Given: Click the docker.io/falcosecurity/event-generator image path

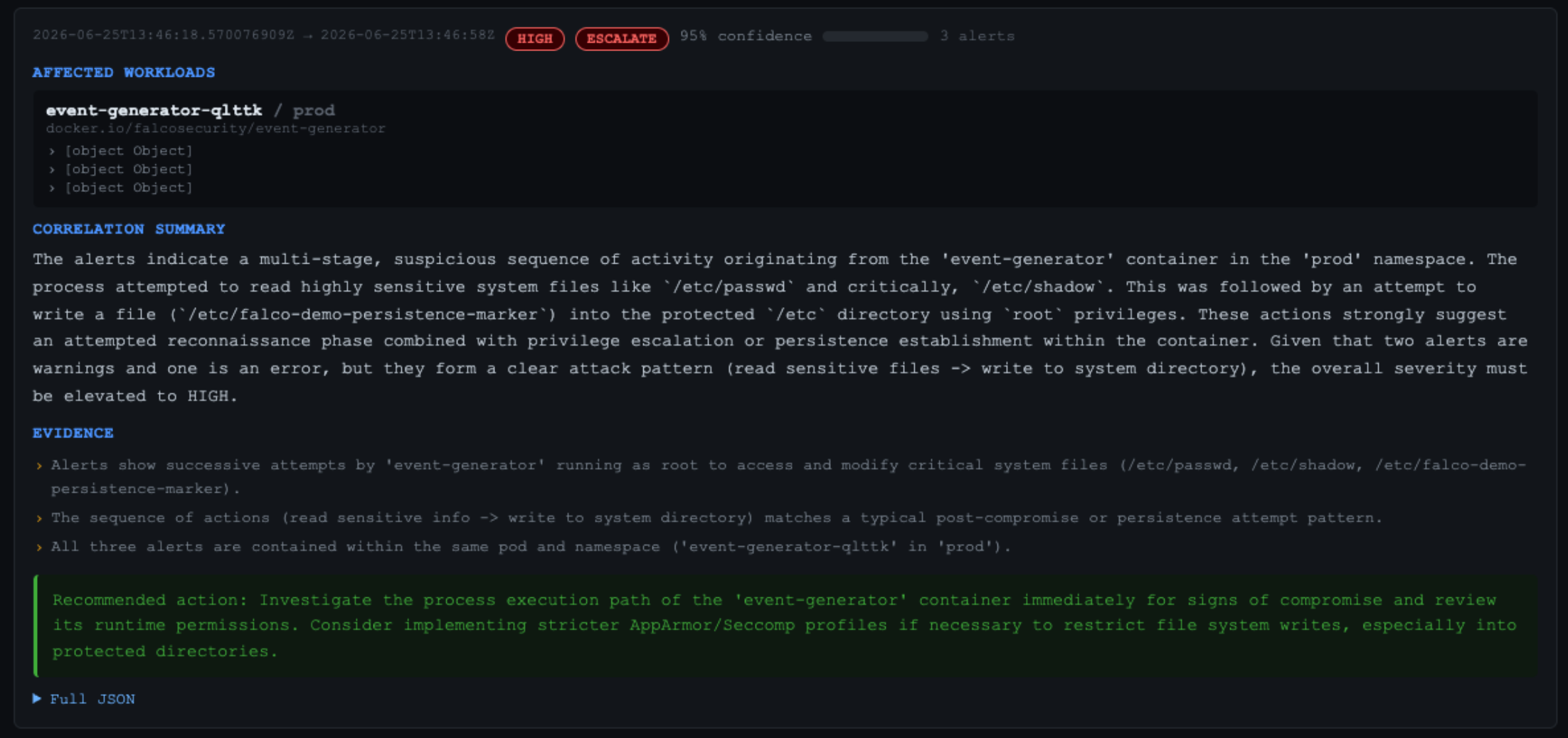Looking at the screenshot, I should point(216,129).
